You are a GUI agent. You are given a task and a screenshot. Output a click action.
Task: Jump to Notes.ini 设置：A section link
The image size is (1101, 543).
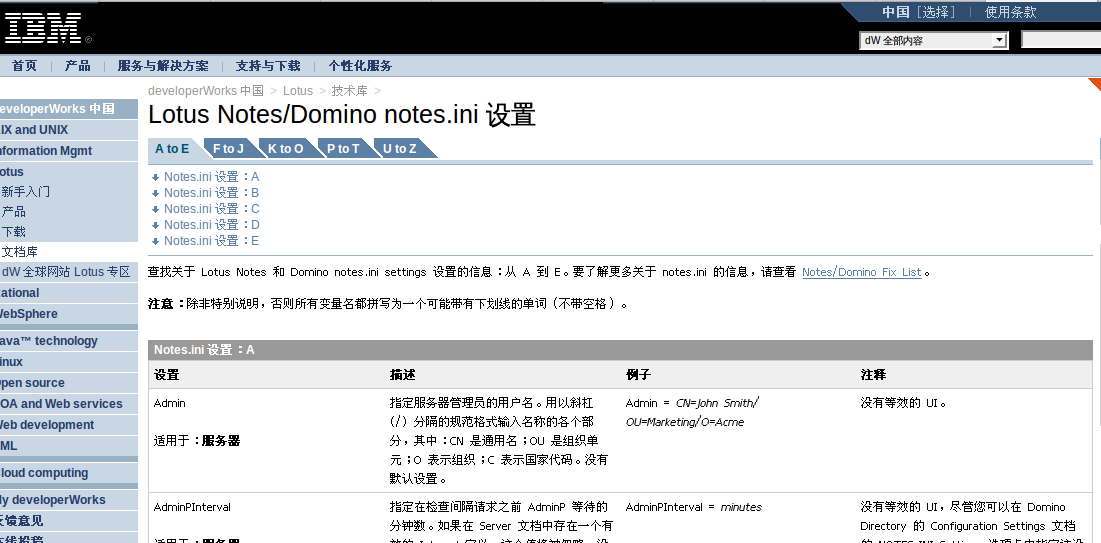pyautogui.click(x=211, y=177)
